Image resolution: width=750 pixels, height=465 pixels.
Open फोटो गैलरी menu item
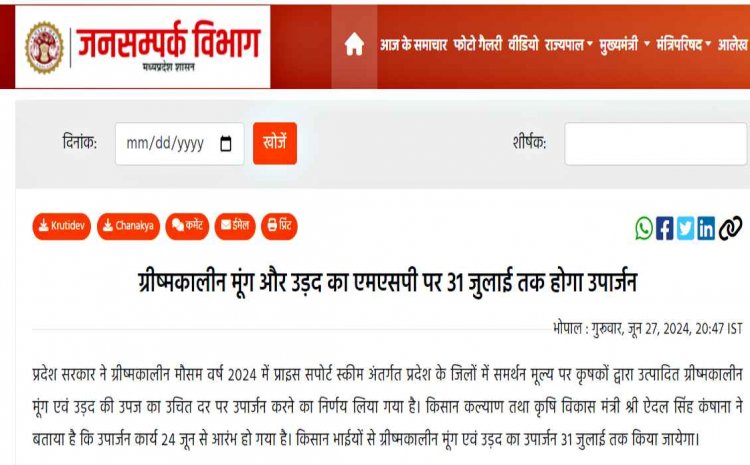click(477, 44)
